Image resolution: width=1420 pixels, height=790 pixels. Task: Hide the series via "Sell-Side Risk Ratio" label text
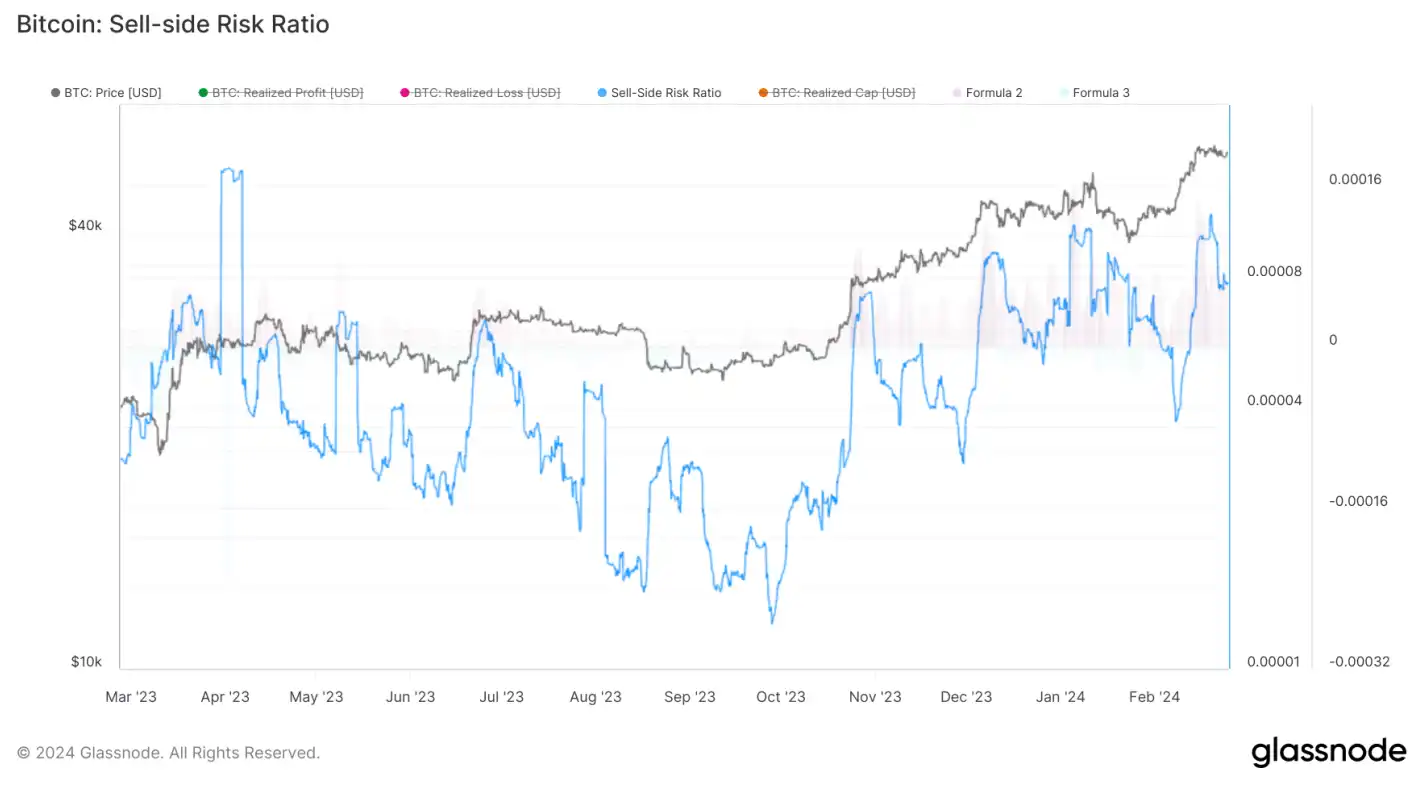pos(666,93)
